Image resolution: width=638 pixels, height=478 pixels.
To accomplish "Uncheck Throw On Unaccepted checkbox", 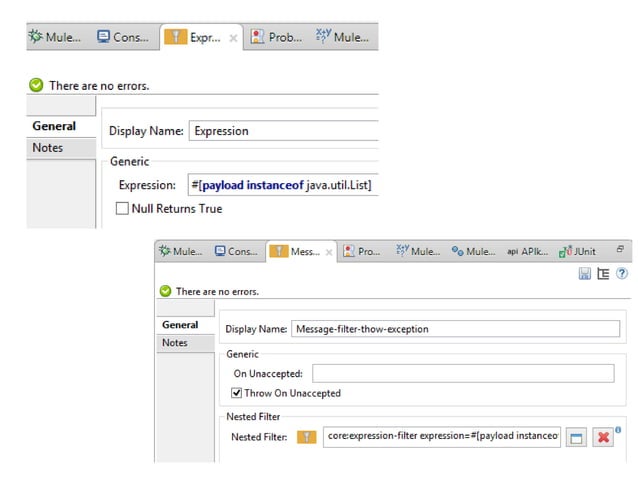I will point(236,393).
